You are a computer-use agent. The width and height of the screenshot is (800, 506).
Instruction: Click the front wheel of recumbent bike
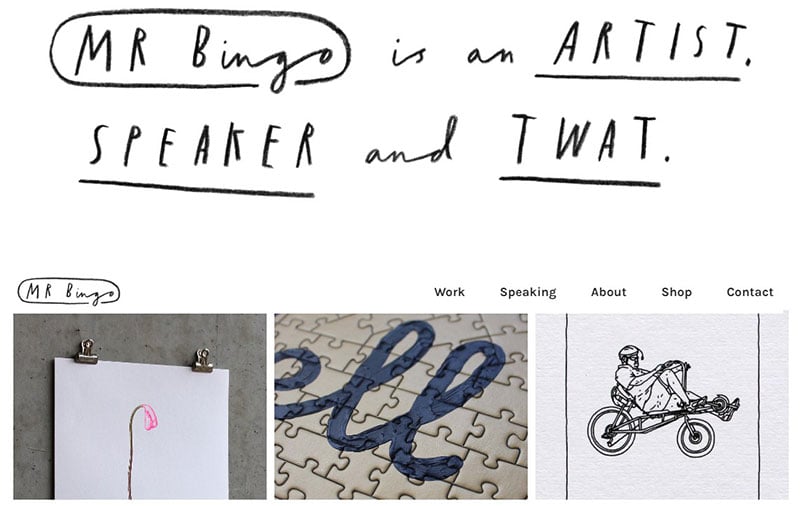pos(696,437)
